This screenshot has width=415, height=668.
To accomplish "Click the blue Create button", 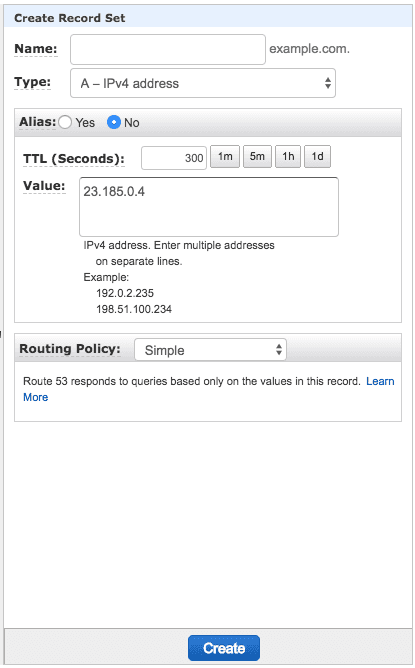I will coord(224,648).
